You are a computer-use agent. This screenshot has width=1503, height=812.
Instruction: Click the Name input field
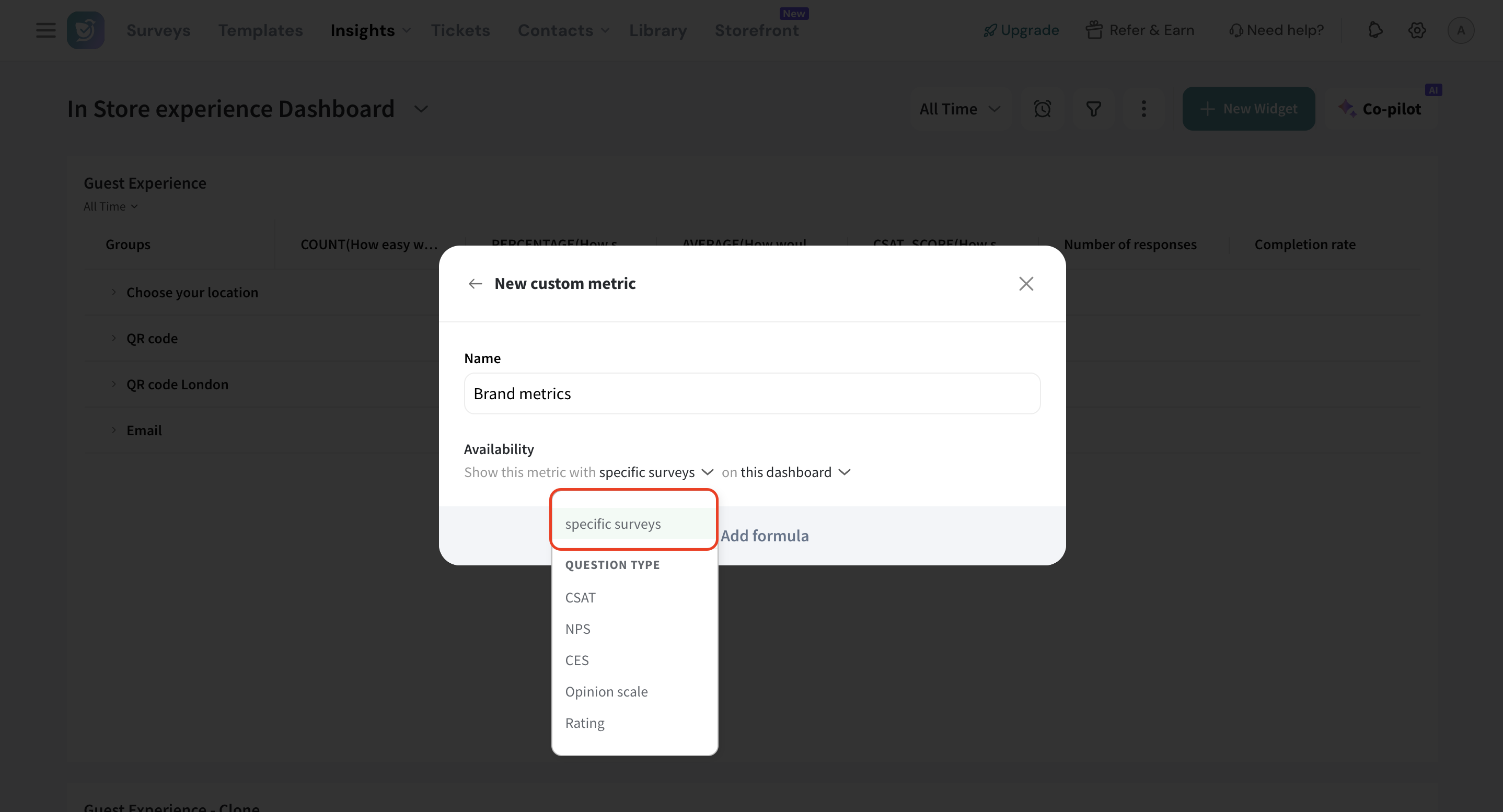(x=751, y=394)
